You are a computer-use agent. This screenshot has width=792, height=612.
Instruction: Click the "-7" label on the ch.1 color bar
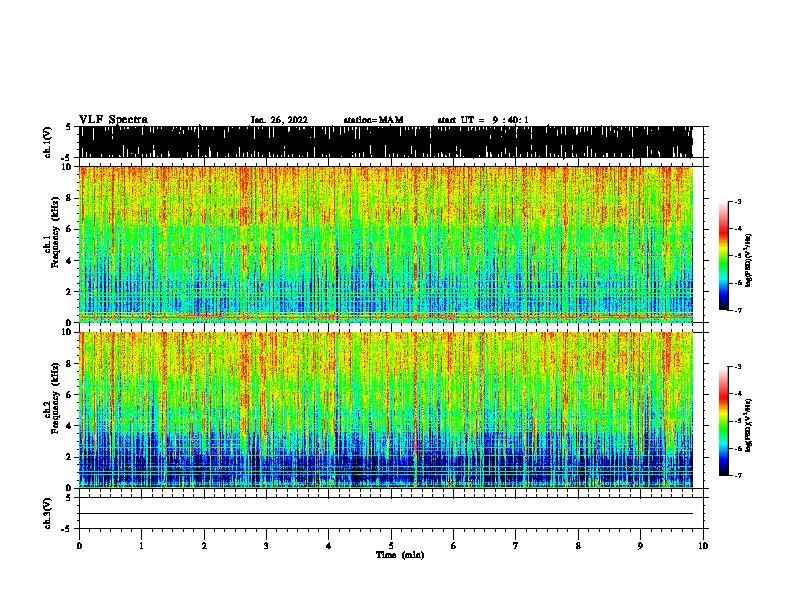[737, 311]
